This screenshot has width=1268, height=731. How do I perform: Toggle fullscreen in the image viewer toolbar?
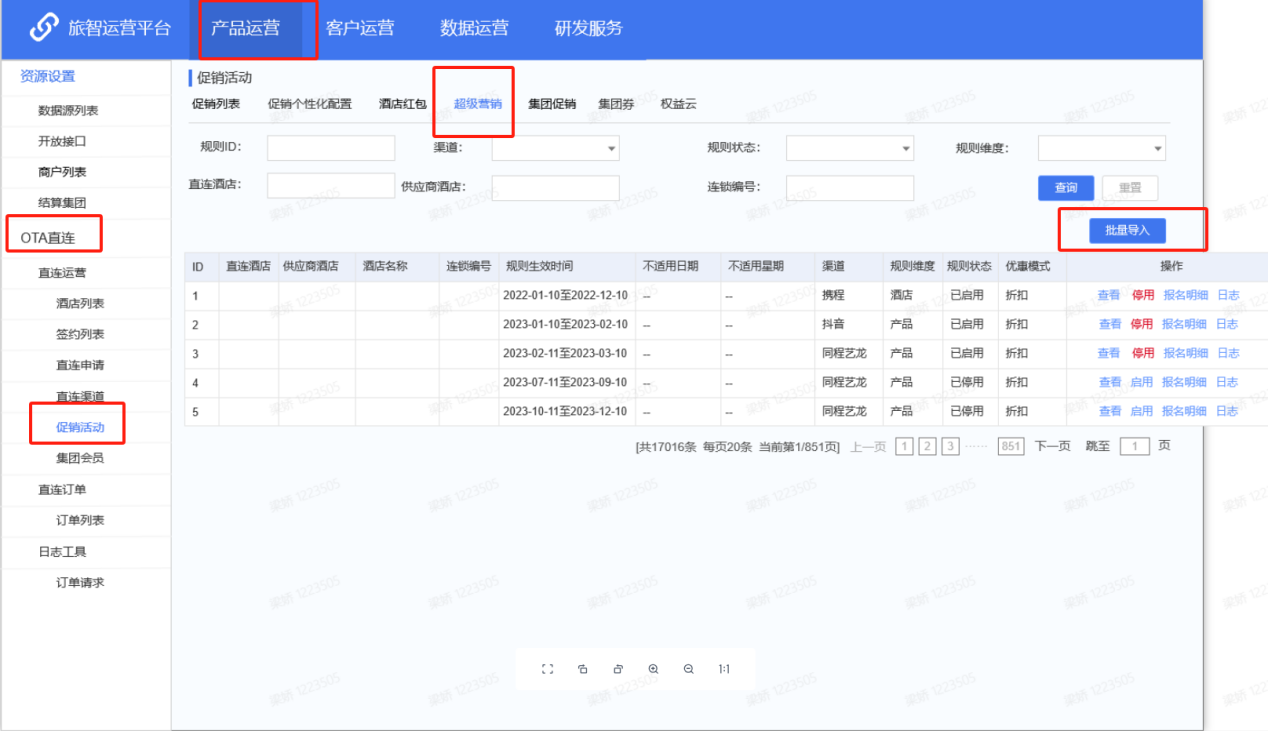[547, 669]
